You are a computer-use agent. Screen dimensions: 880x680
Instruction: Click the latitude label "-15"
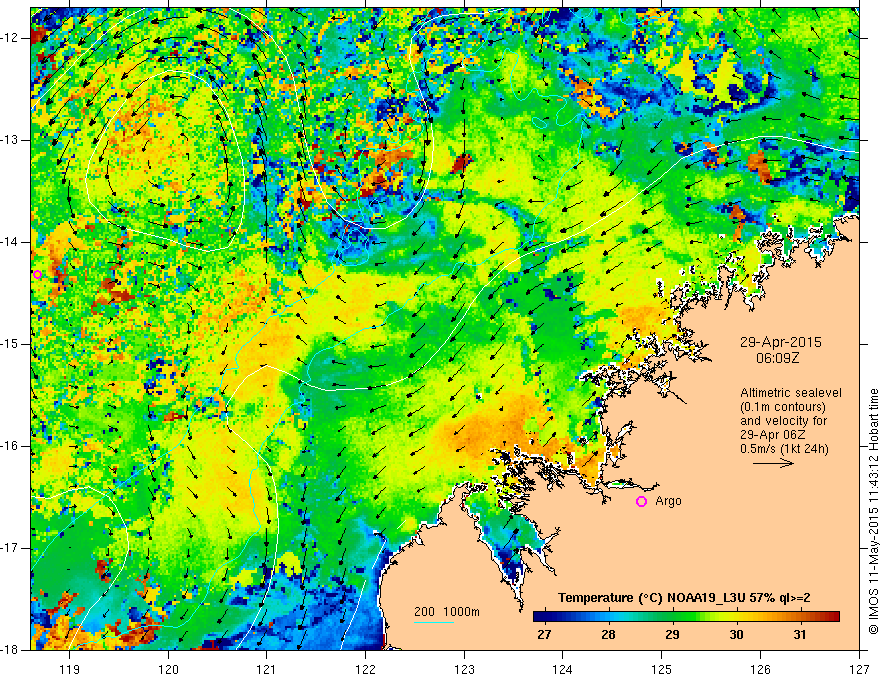[10, 344]
